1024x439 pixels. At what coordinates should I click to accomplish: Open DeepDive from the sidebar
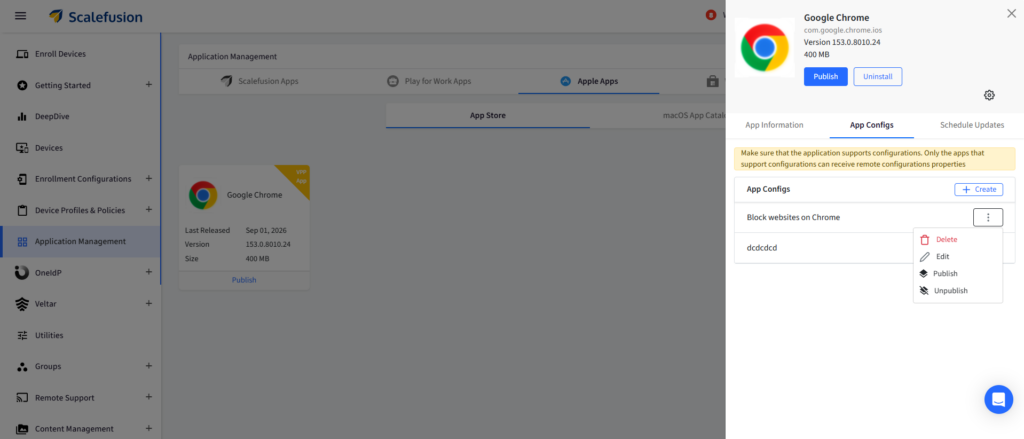(52, 116)
